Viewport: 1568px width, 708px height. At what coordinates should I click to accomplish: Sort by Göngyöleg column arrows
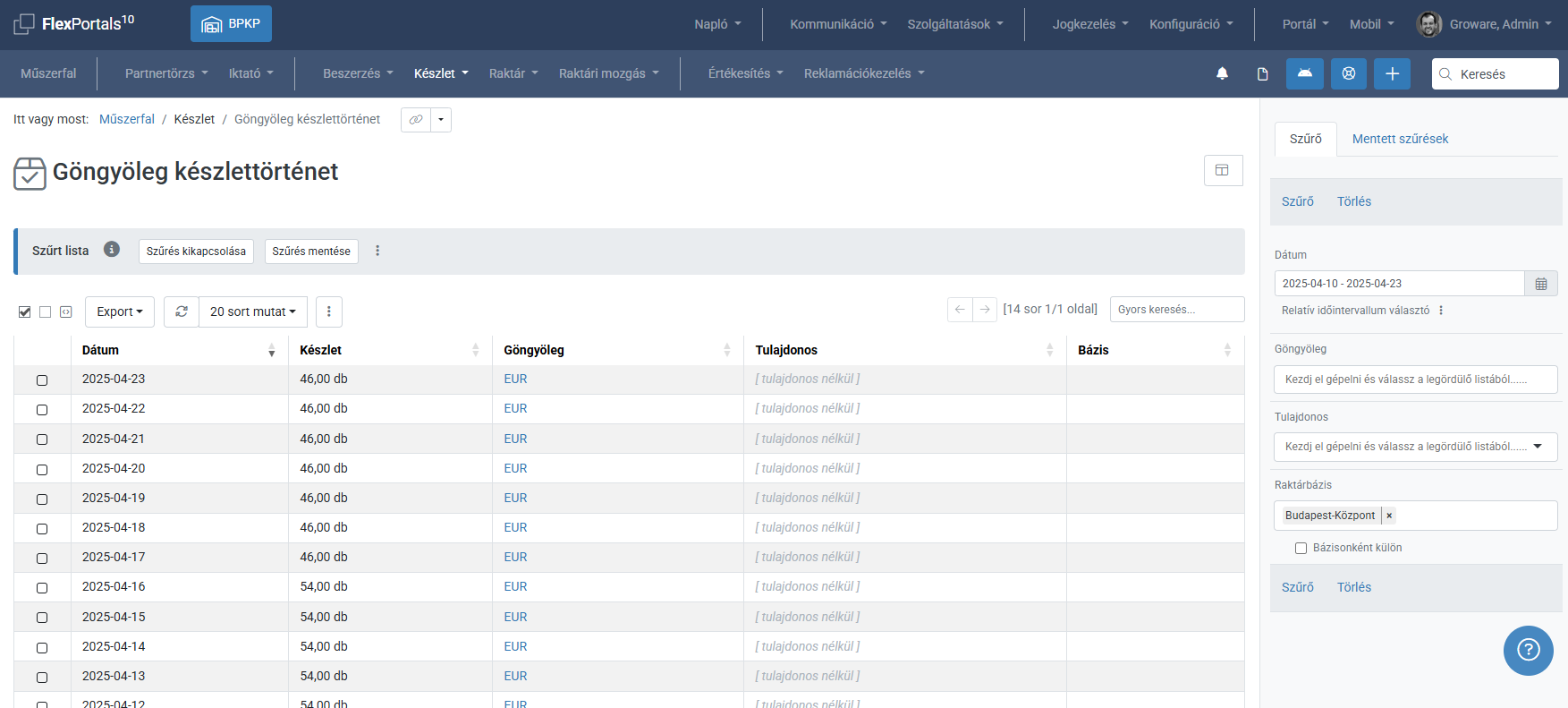[726, 350]
